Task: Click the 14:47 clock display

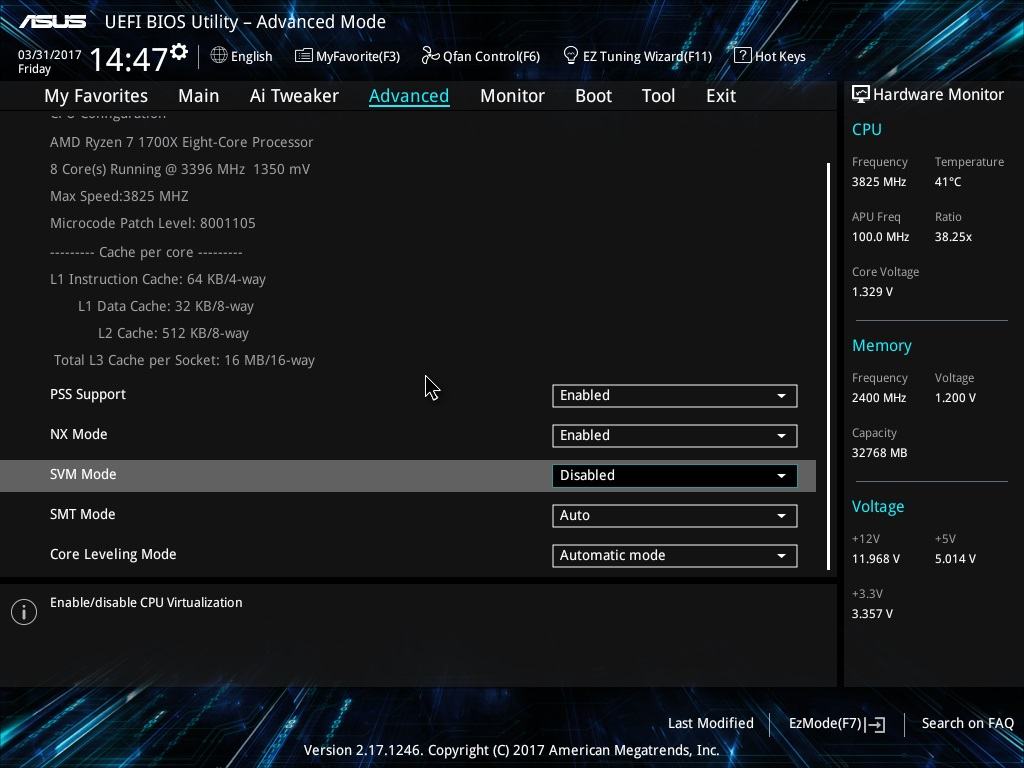Action: point(128,59)
